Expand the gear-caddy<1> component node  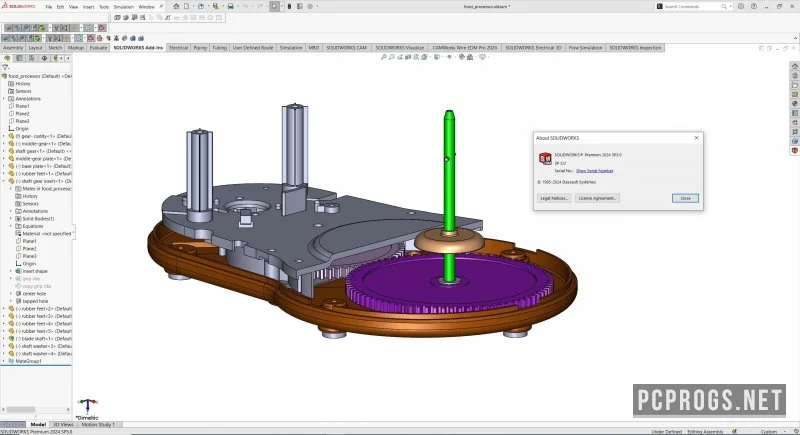4,136
